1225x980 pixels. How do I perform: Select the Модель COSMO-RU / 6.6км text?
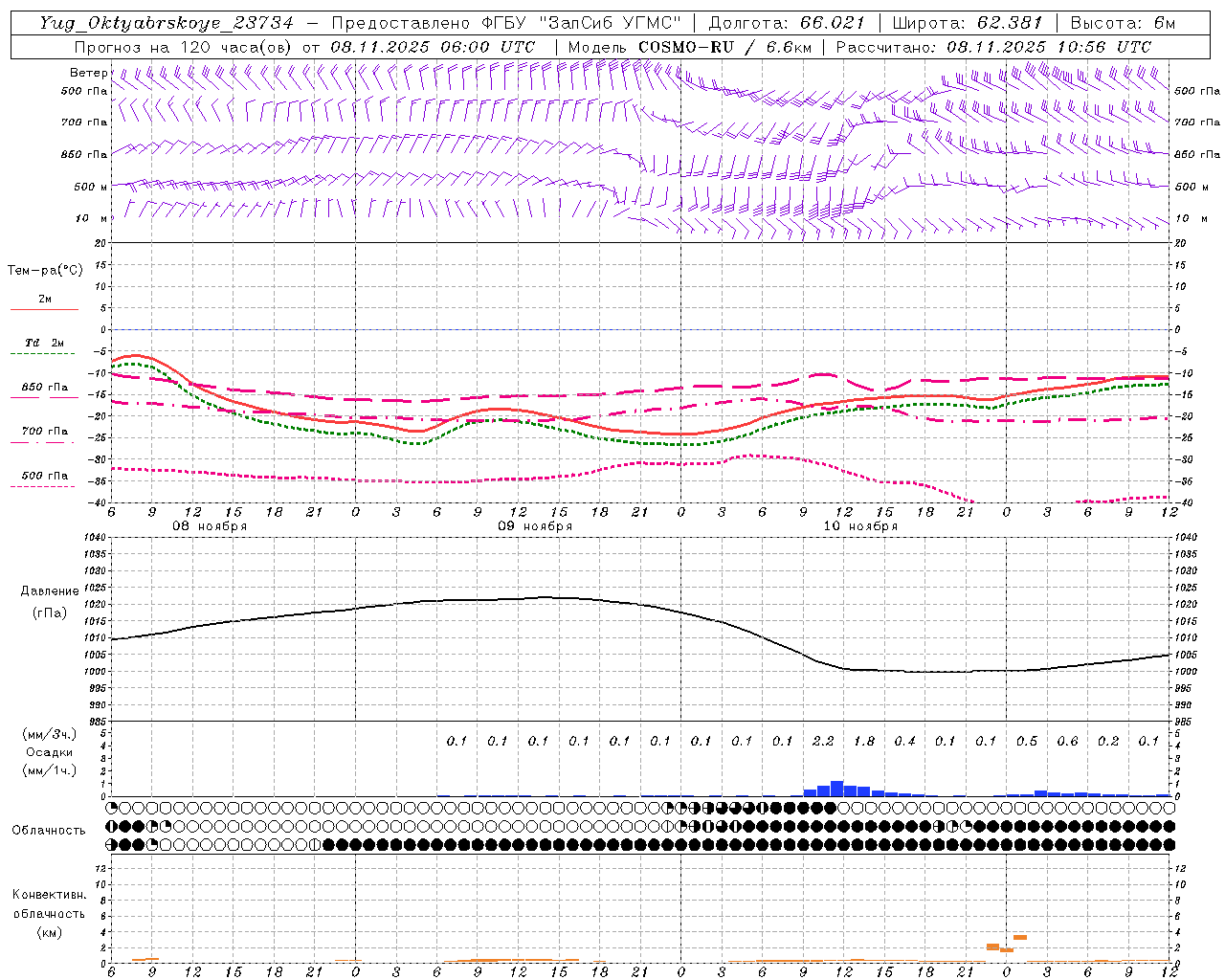click(689, 47)
